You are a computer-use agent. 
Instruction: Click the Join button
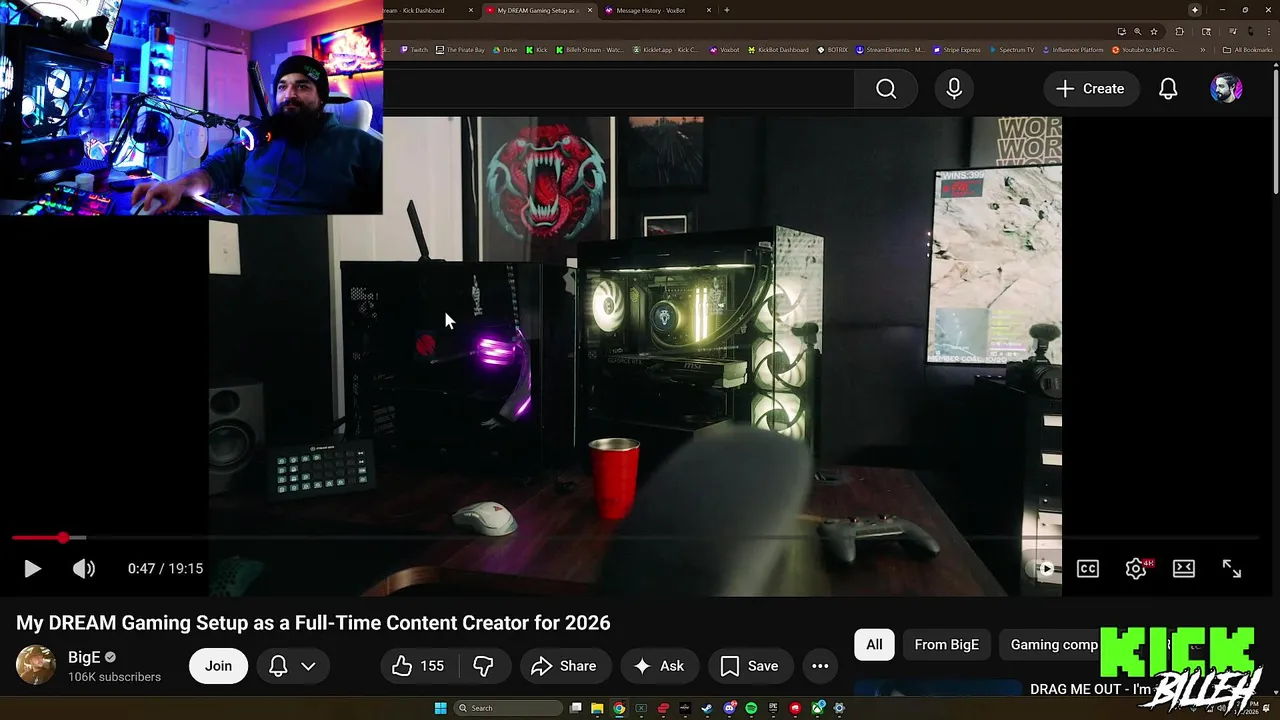coord(218,666)
